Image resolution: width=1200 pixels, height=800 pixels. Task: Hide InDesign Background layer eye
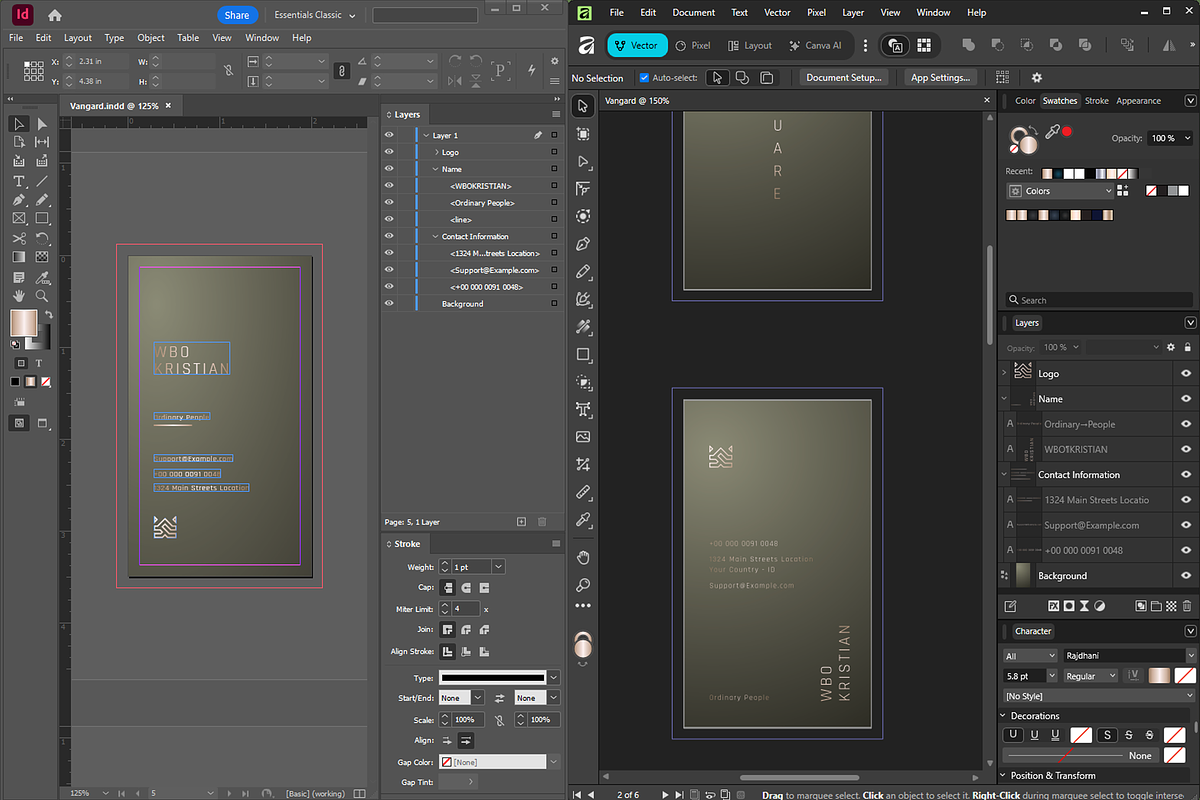pyautogui.click(x=389, y=303)
